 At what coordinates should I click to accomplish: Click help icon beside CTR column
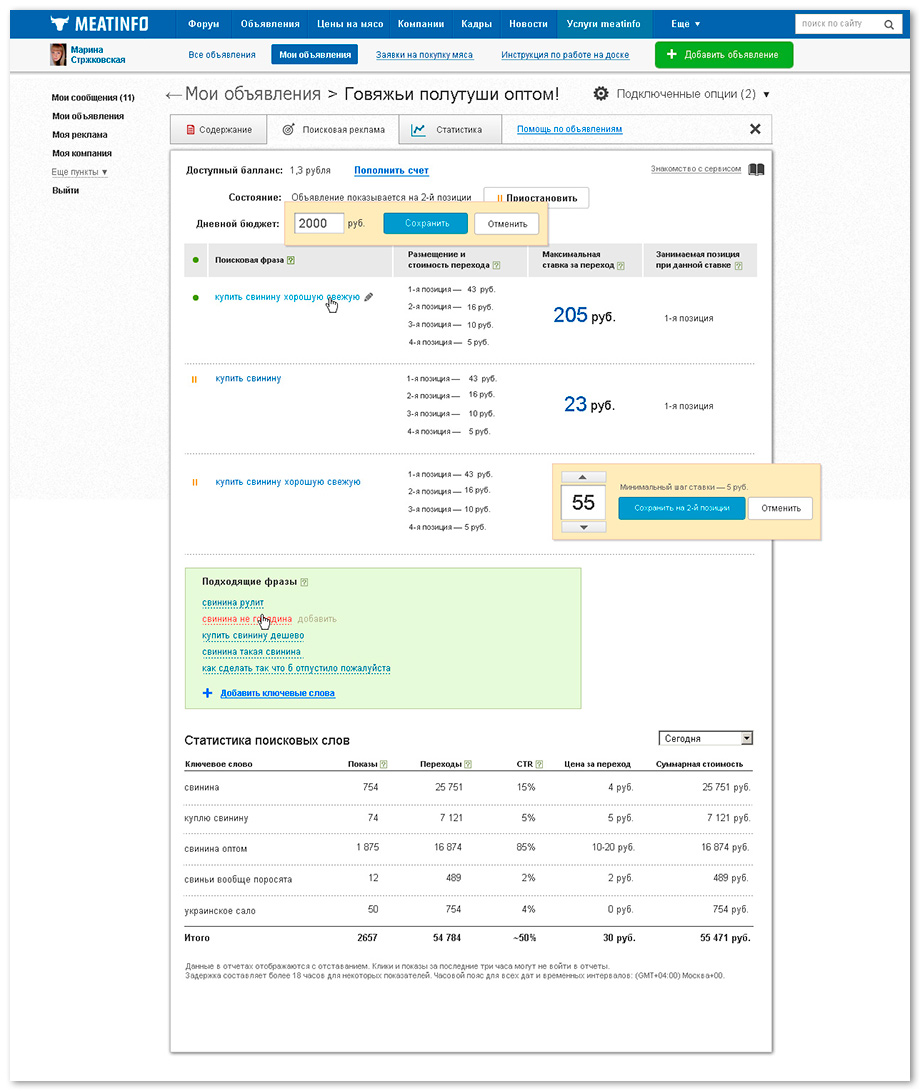click(539, 764)
